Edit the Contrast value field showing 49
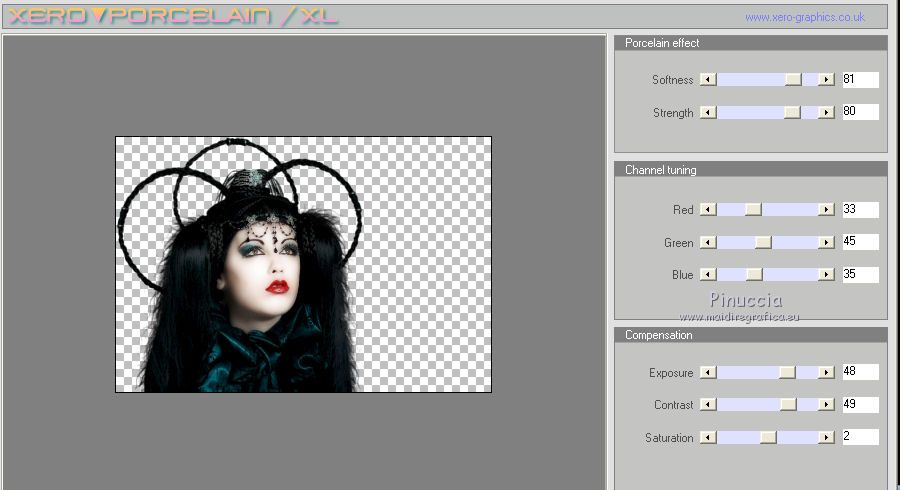The width and height of the screenshot is (900, 490). (860, 405)
